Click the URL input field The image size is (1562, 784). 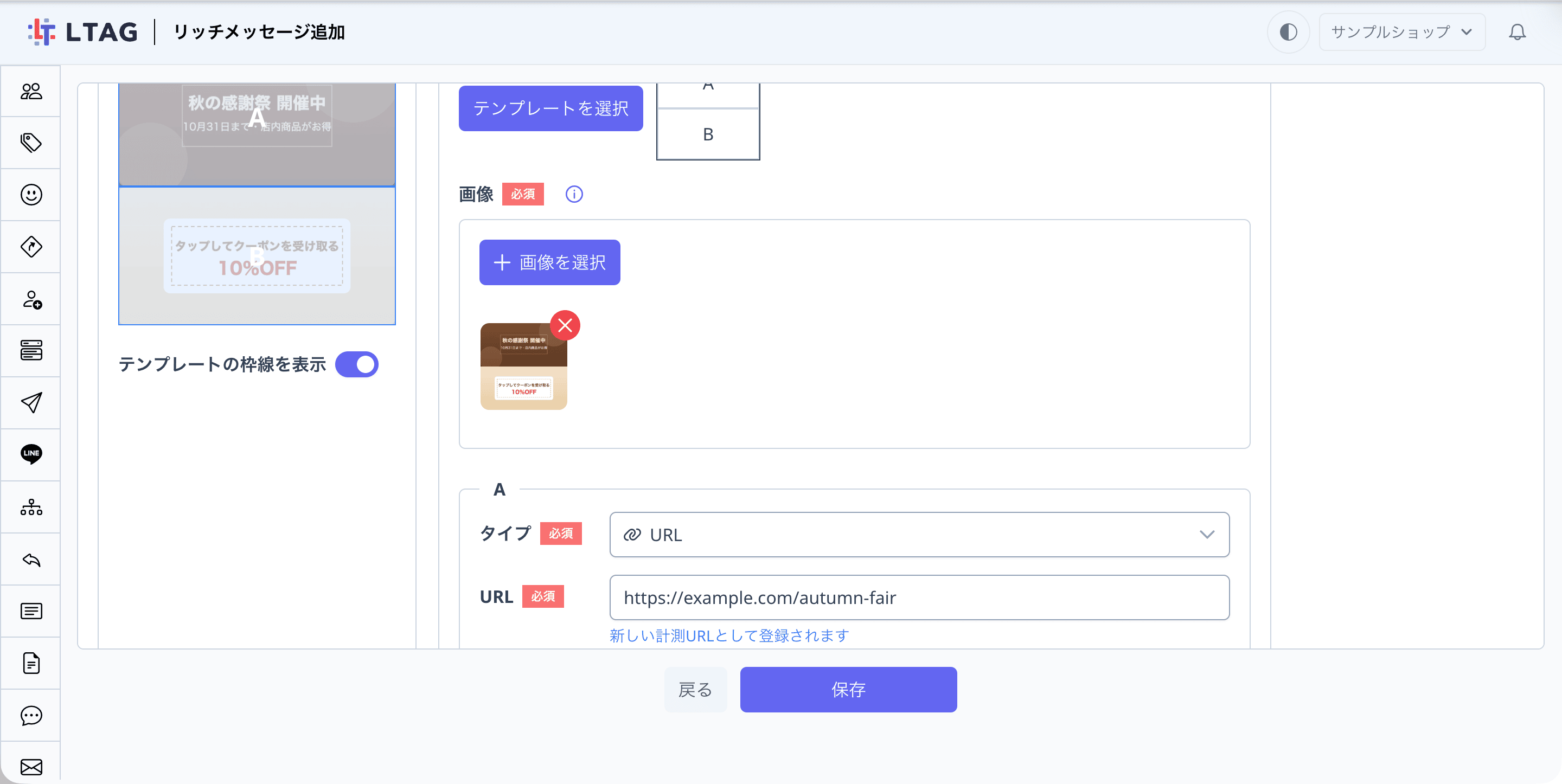919,598
